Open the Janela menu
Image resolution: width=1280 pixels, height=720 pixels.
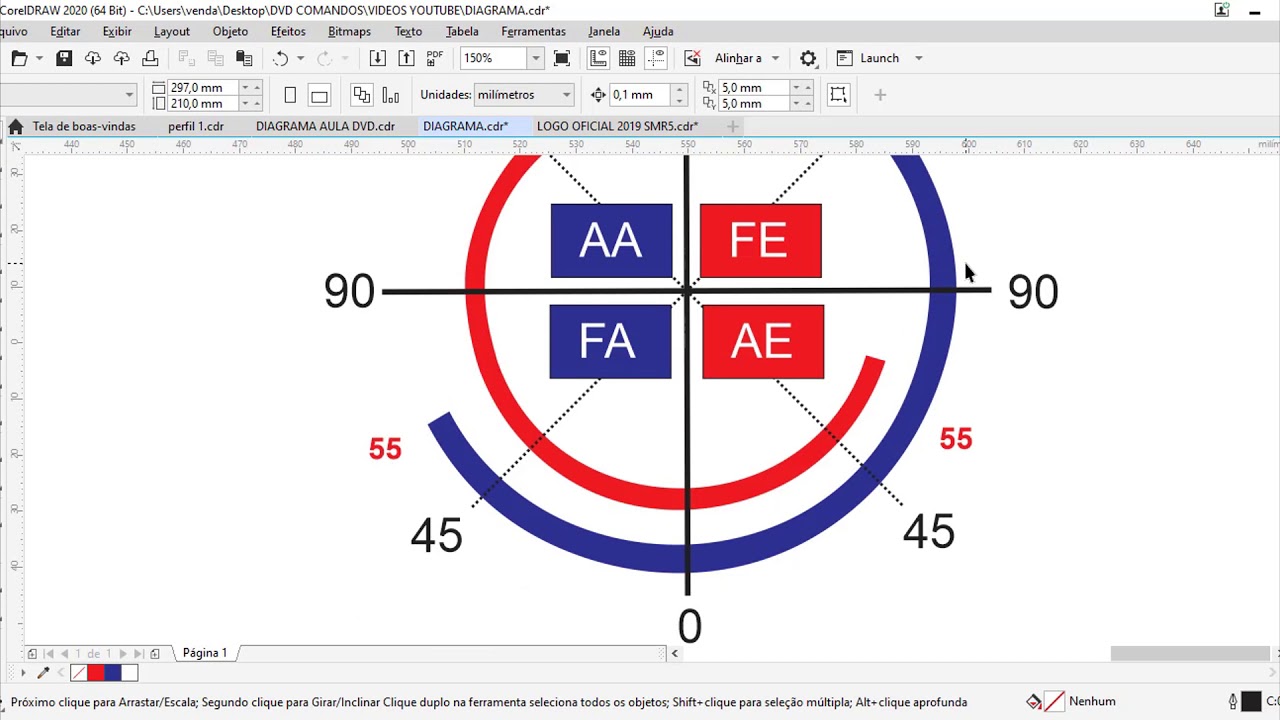[x=604, y=32]
